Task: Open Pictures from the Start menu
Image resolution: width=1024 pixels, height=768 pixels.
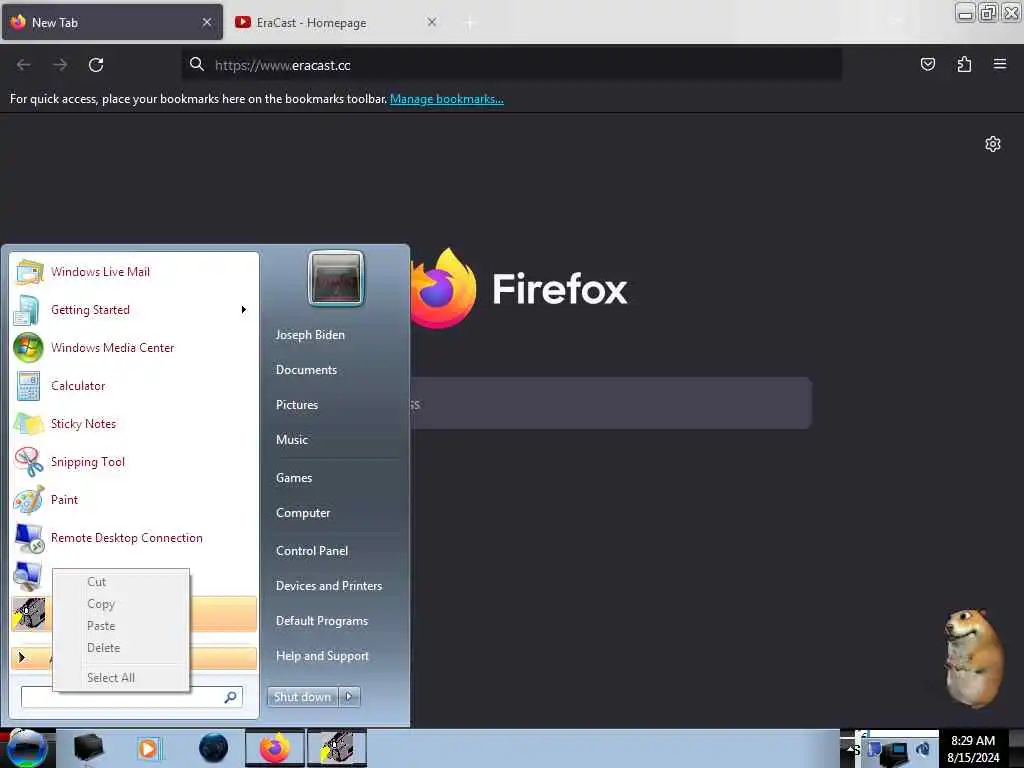Action: click(x=297, y=405)
